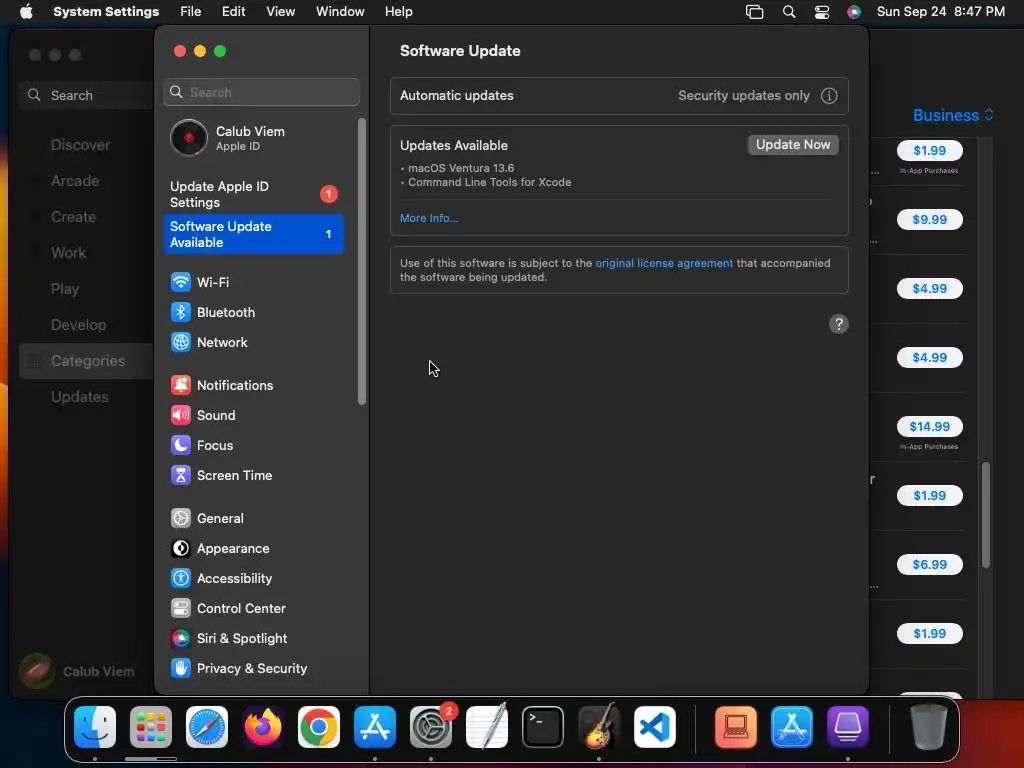Launch Firefox from the Dock
This screenshot has width=1024, height=768.
[263, 727]
